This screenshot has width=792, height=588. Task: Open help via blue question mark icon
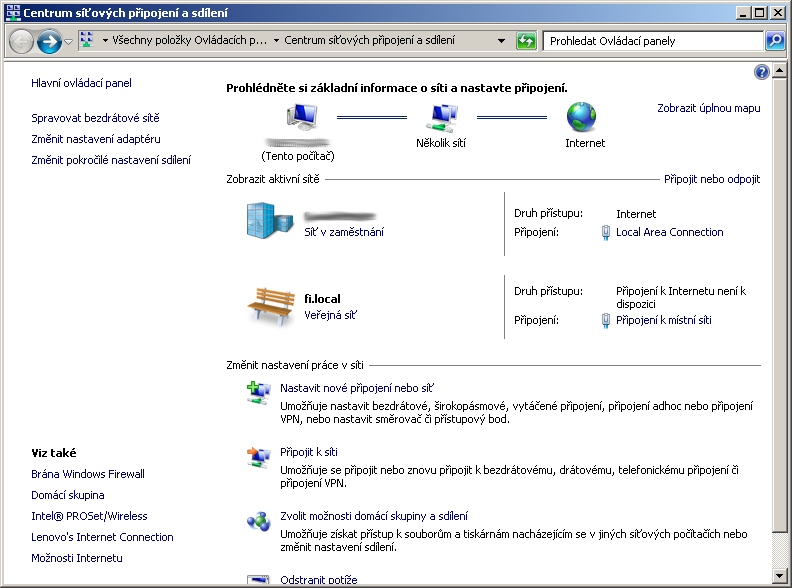click(762, 72)
